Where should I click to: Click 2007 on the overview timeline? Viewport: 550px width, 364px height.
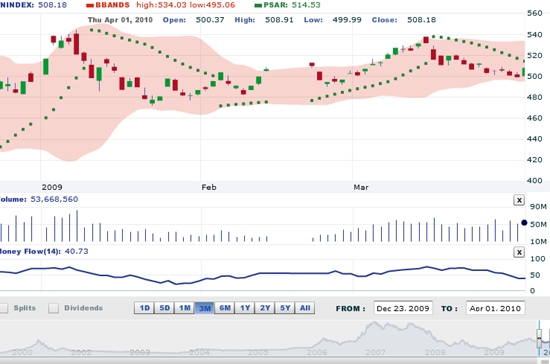pos(376,352)
